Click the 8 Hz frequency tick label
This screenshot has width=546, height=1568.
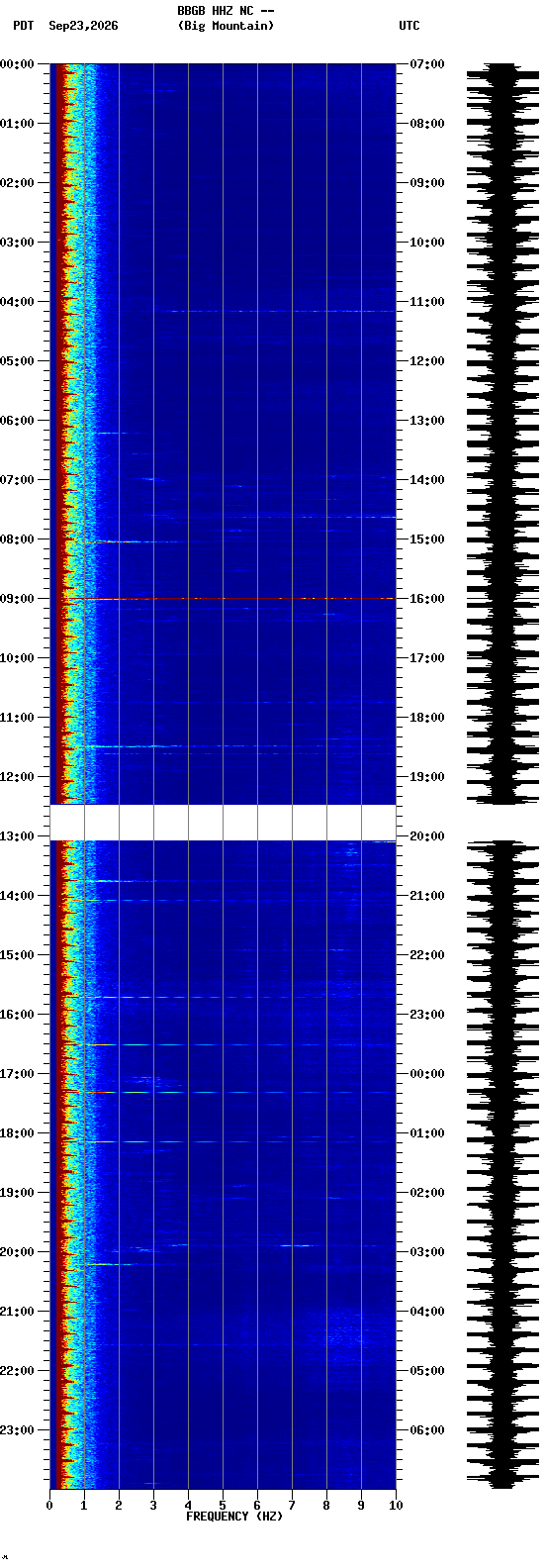pos(326,1506)
